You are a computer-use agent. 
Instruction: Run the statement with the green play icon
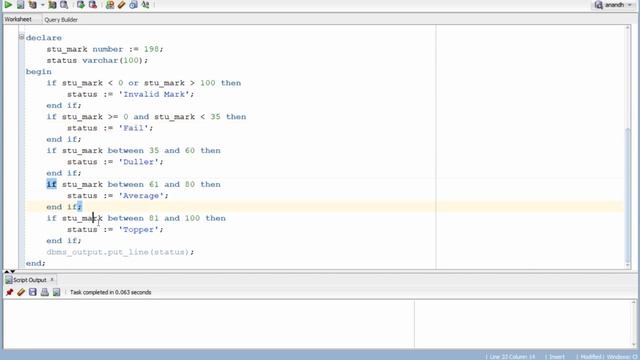pyautogui.click(x=8, y=5)
